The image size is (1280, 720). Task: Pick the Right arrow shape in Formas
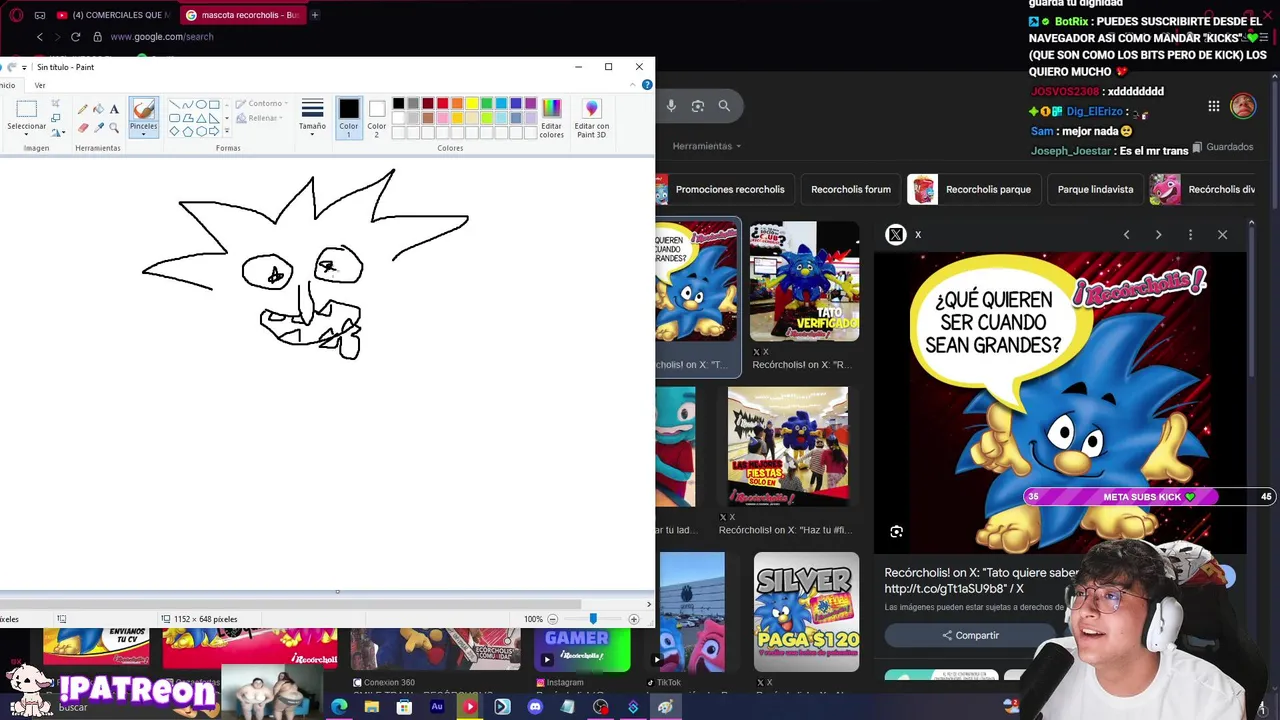coord(214,131)
